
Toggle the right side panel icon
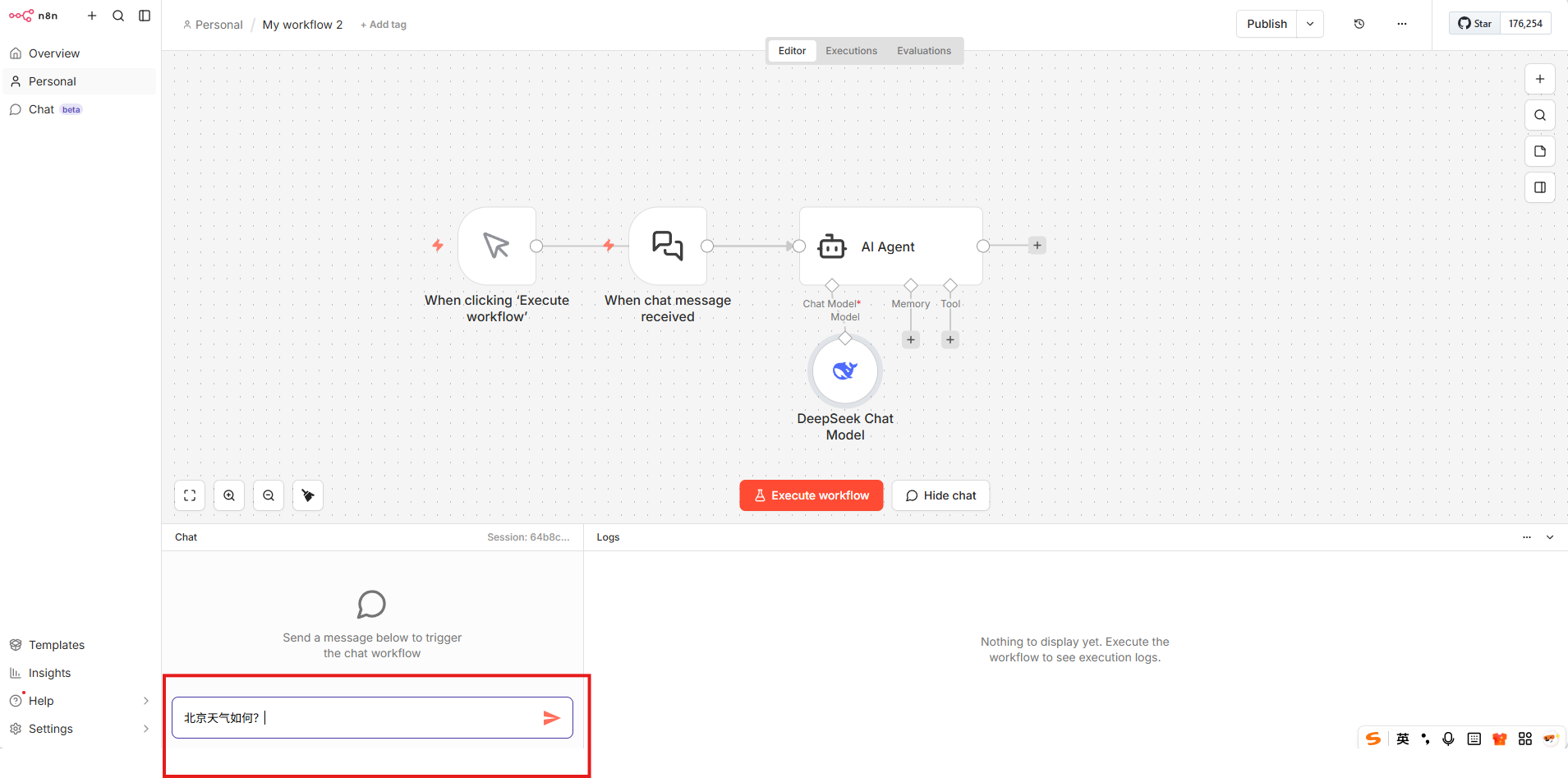click(1540, 187)
